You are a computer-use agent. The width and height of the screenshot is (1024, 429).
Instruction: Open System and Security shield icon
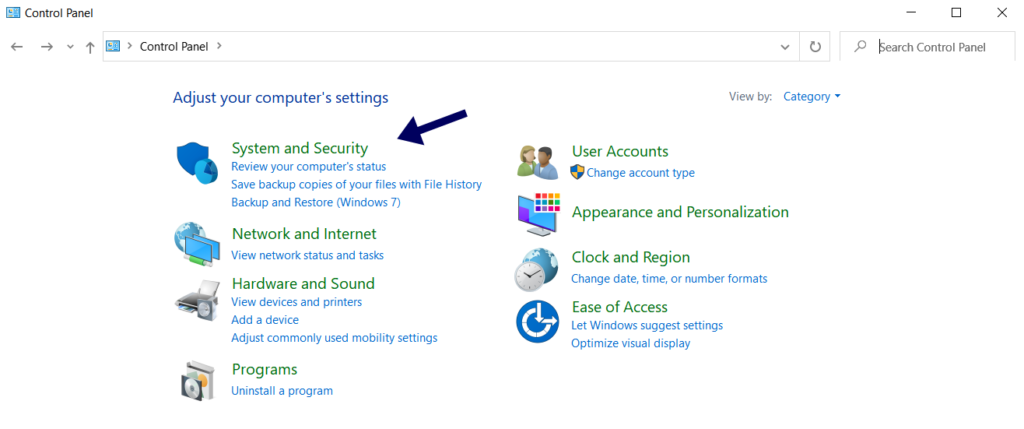(x=197, y=164)
